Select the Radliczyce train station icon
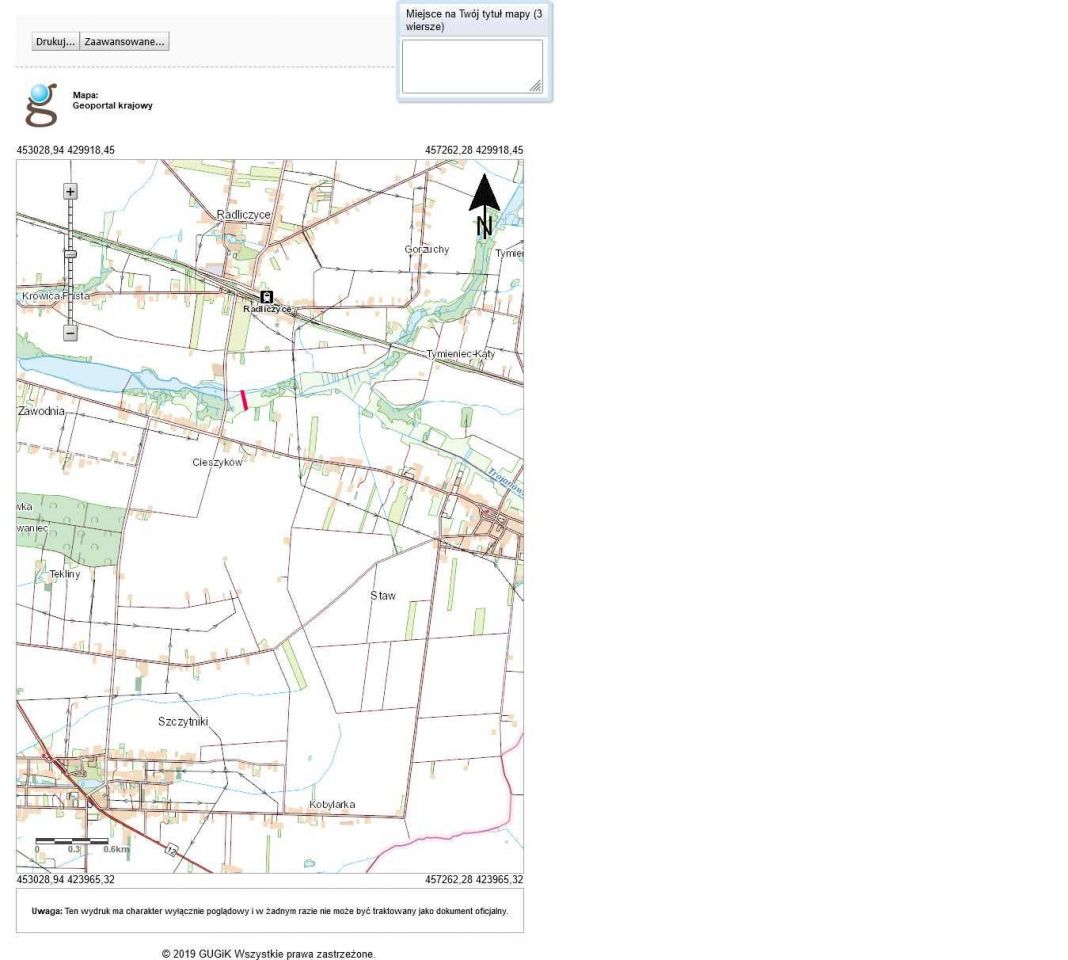Screen dimensions: 1068x960 coord(266,297)
